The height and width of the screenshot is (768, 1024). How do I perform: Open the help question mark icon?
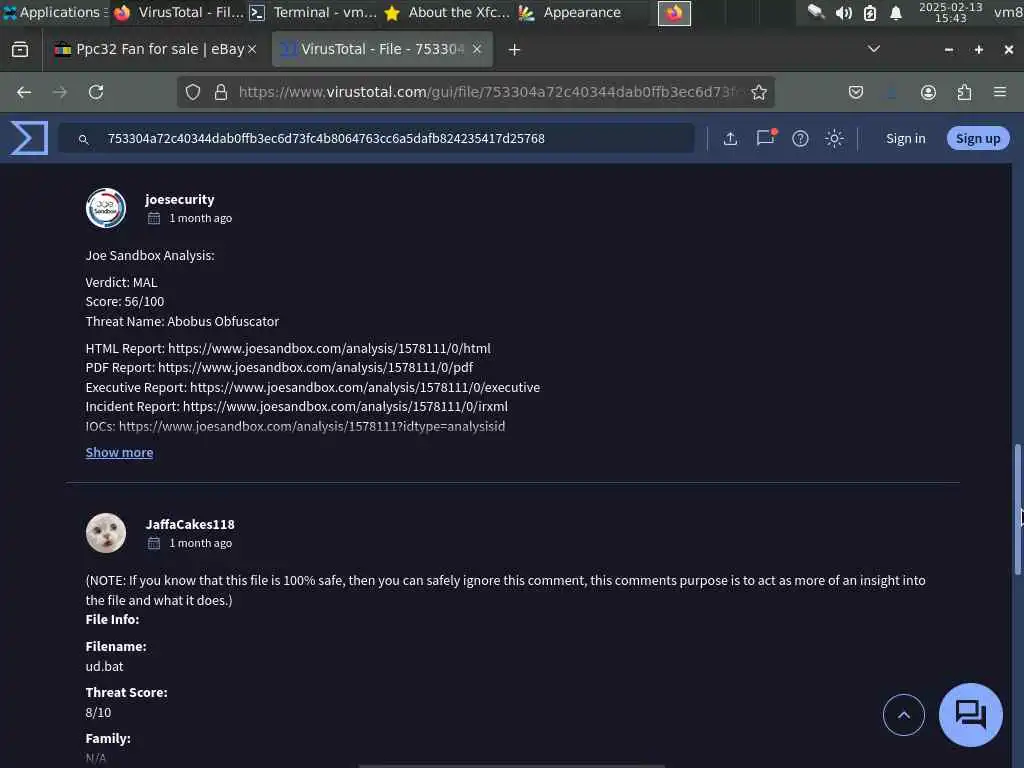click(800, 138)
